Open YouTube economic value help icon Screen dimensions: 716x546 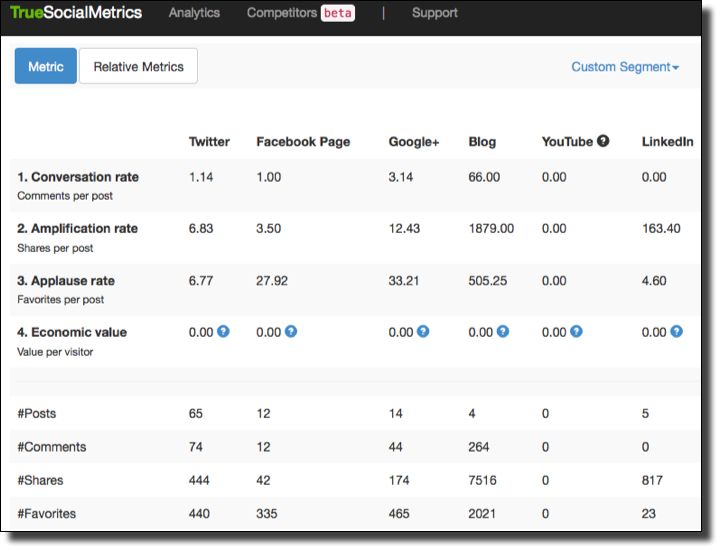576,331
